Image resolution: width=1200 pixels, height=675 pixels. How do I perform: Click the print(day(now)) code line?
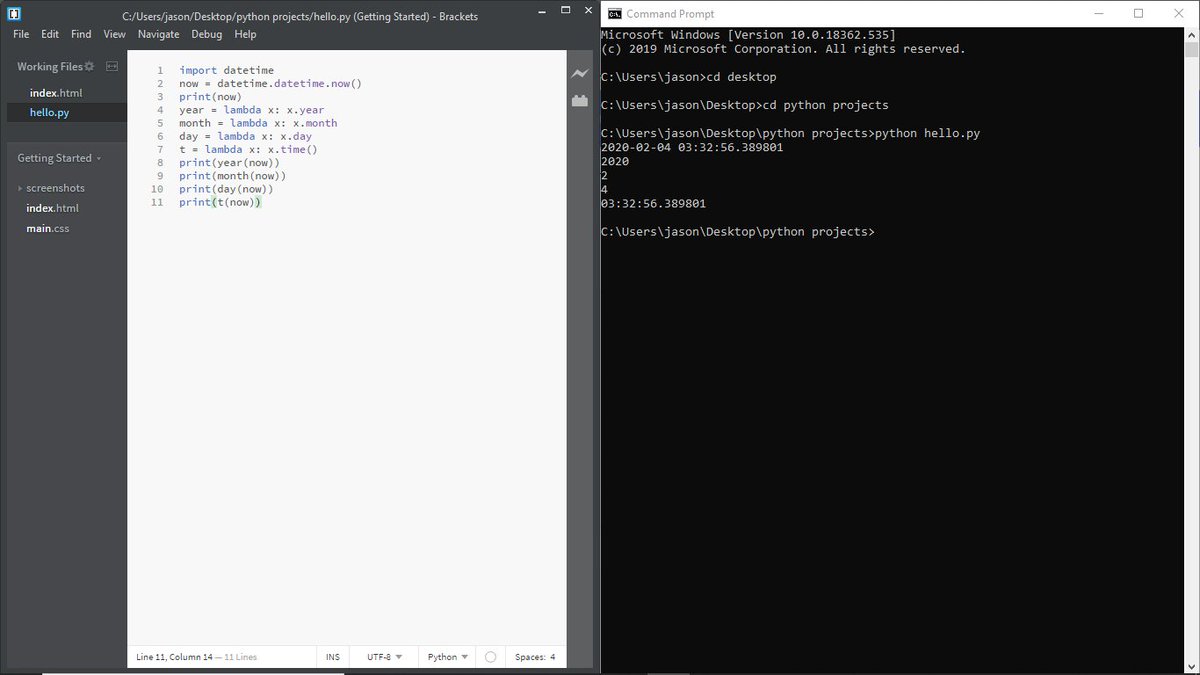point(226,188)
